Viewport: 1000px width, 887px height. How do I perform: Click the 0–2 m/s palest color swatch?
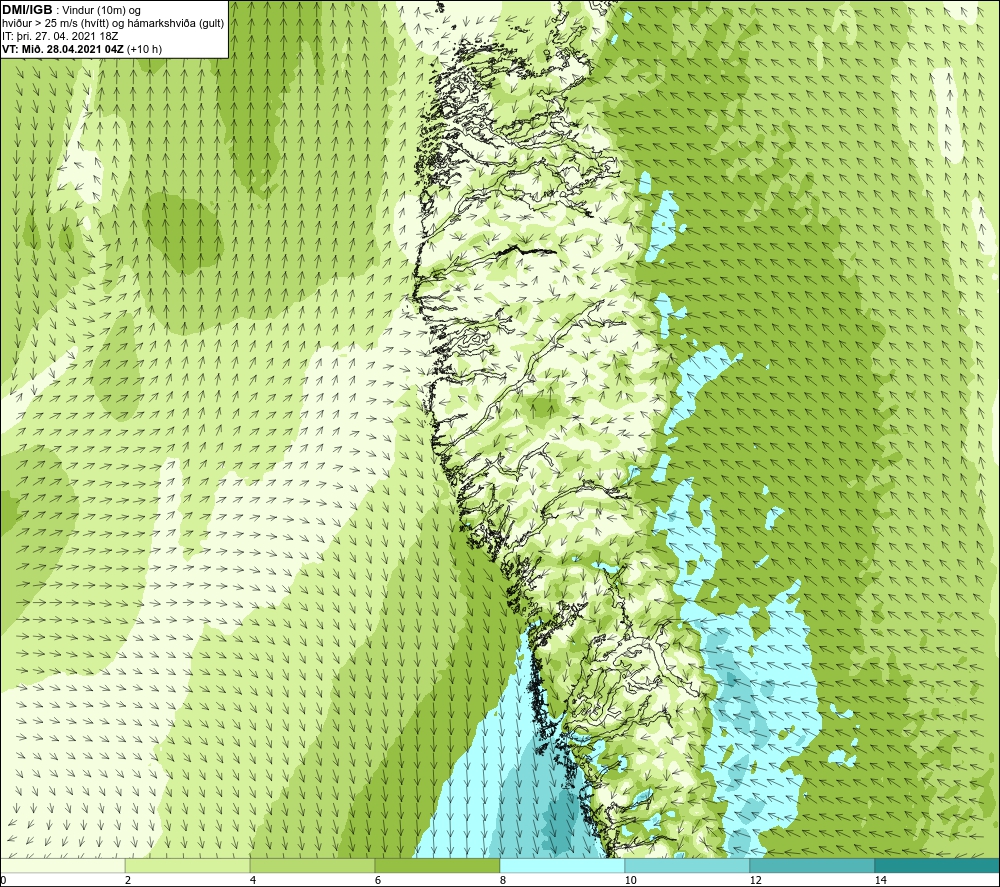(x=62, y=865)
